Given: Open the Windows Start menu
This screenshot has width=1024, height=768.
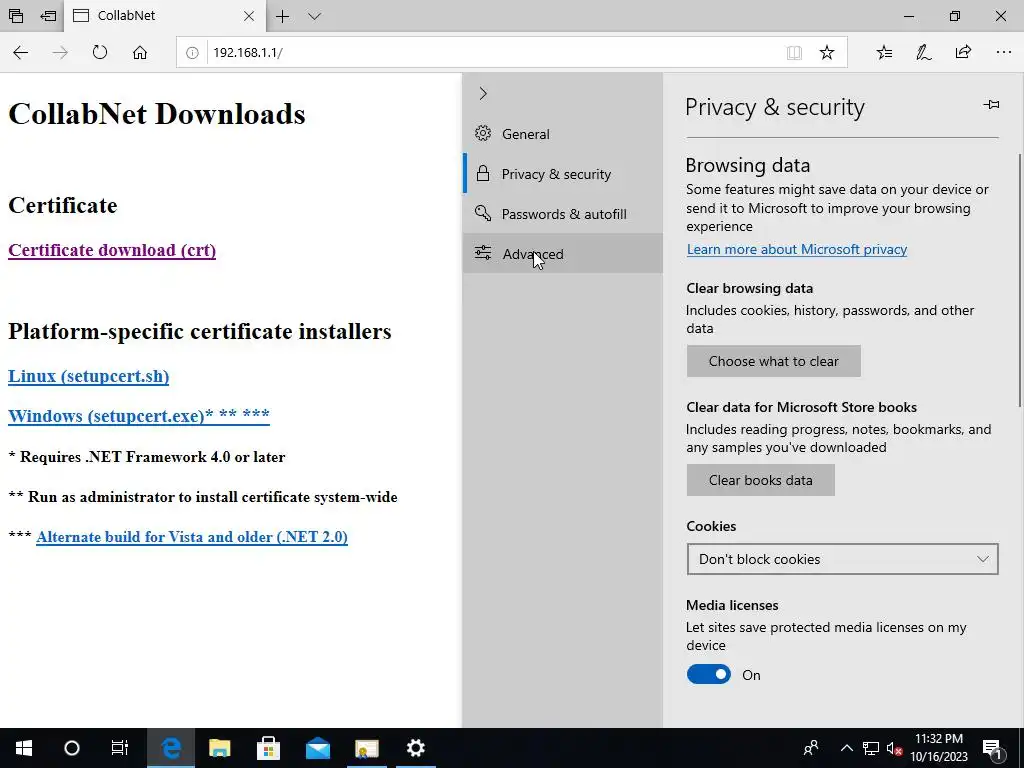Looking at the screenshot, I should coord(24,748).
